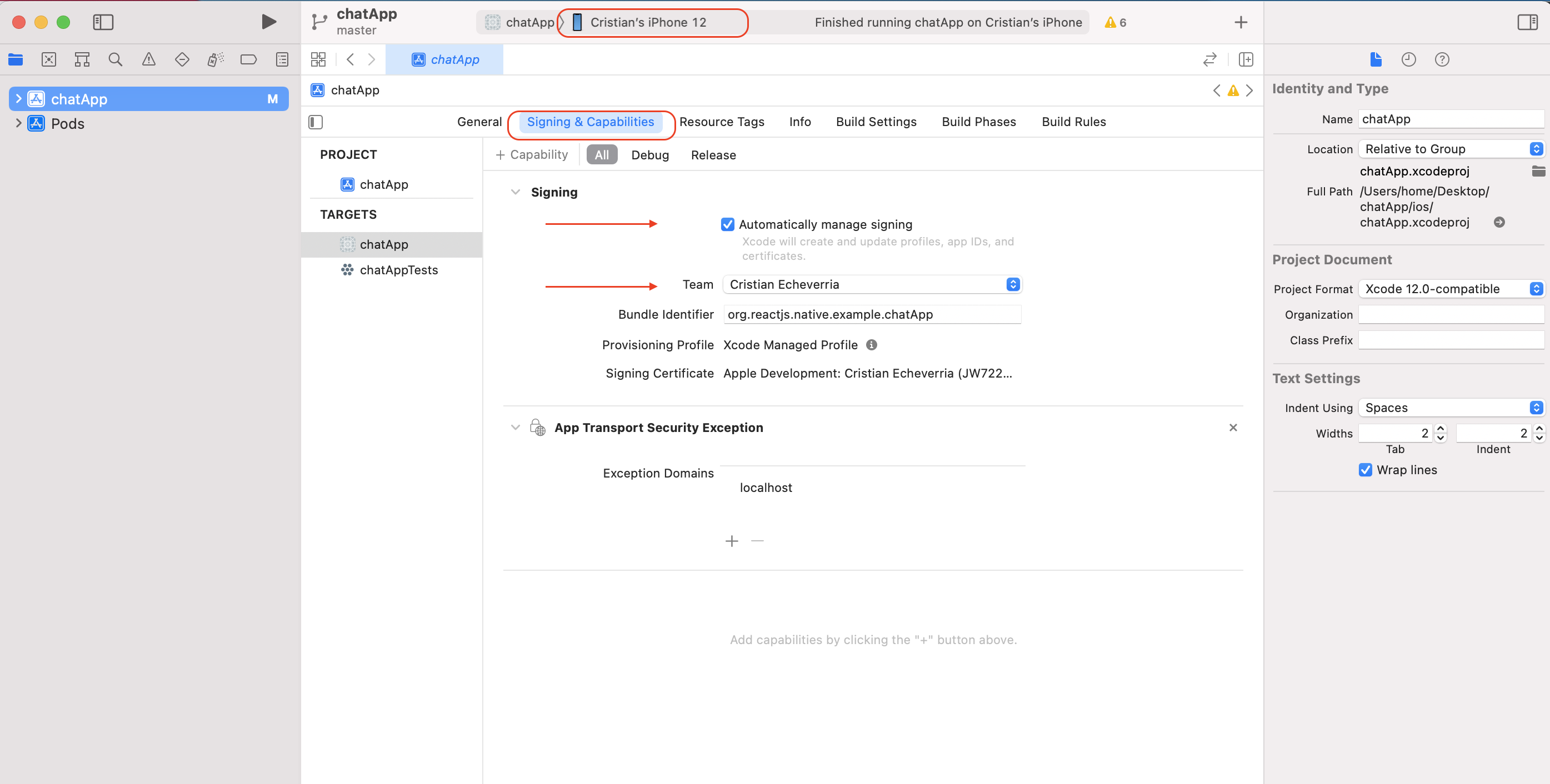Toggle the project and targets list

pos(316,122)
